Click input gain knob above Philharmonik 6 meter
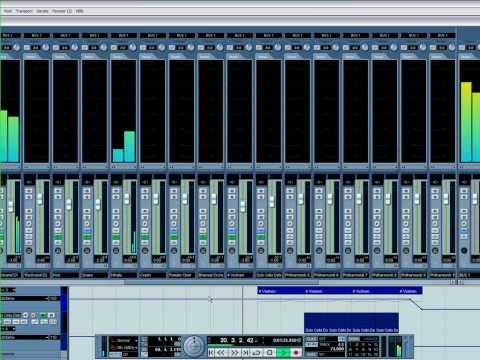 (x=336, y=47)
